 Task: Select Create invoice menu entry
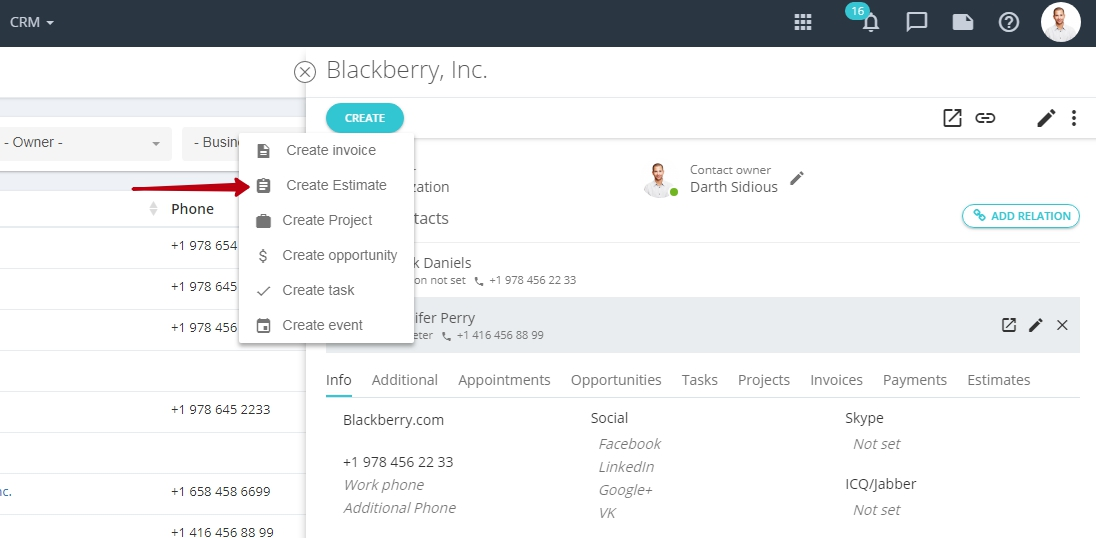(x=326, y=150)
